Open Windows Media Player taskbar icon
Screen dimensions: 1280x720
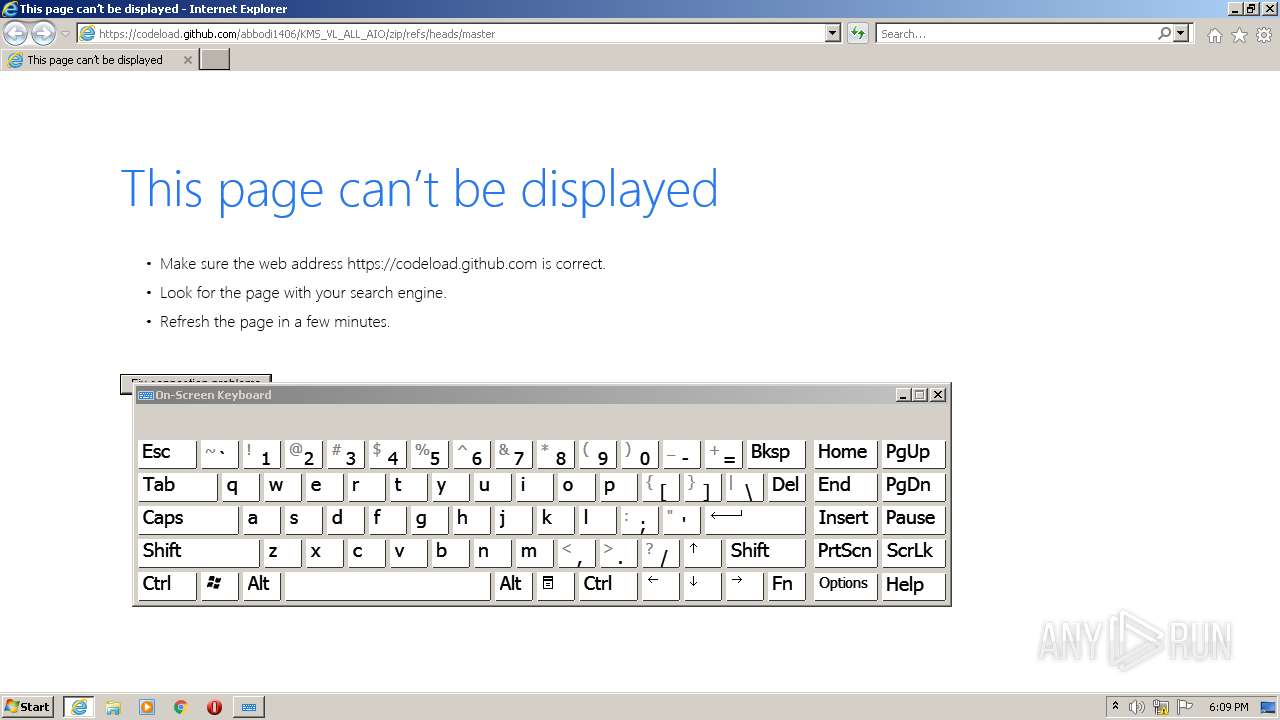[147, 707]
